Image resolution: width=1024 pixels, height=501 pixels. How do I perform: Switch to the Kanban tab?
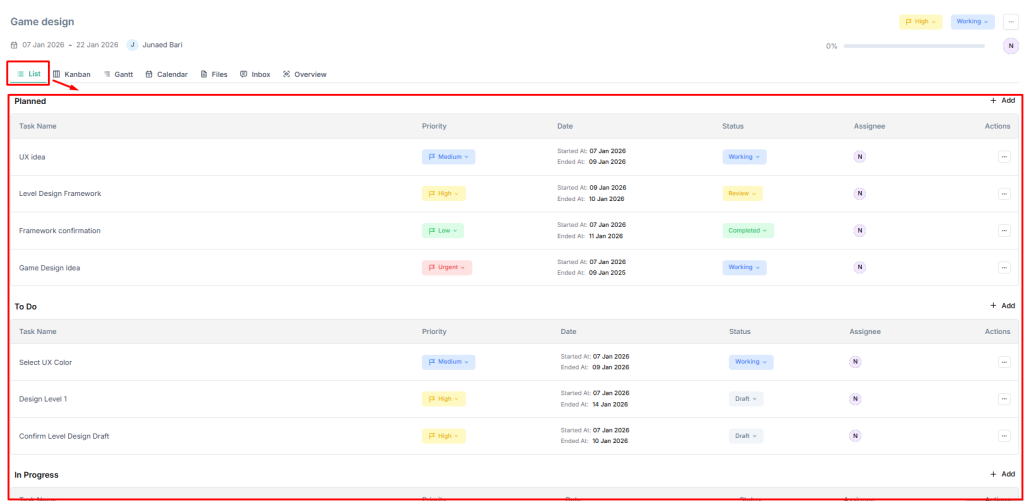(x=72, y=74)
